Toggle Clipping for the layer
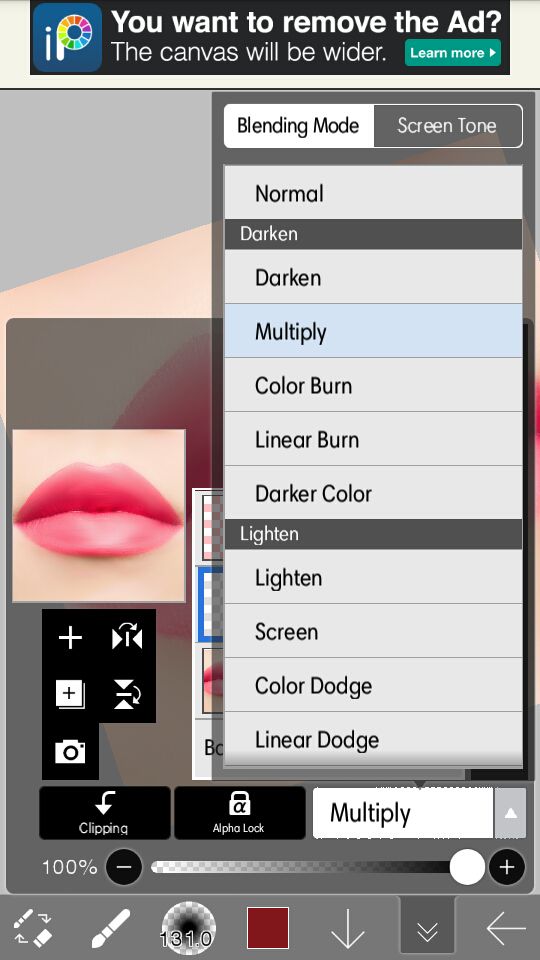Screen dimensions: 540x960 (x=105, y=812)
